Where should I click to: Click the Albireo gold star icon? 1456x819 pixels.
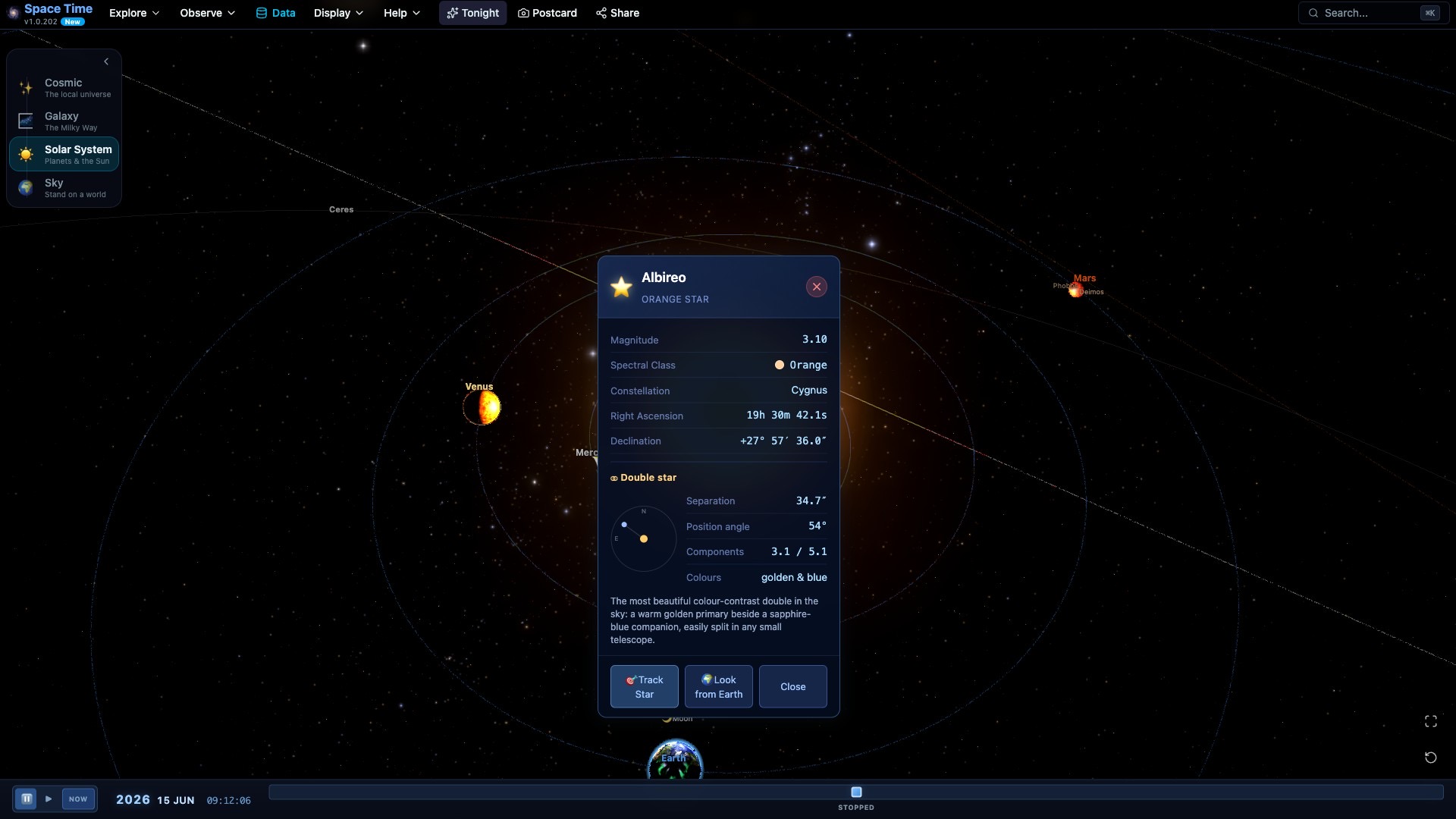621,287
